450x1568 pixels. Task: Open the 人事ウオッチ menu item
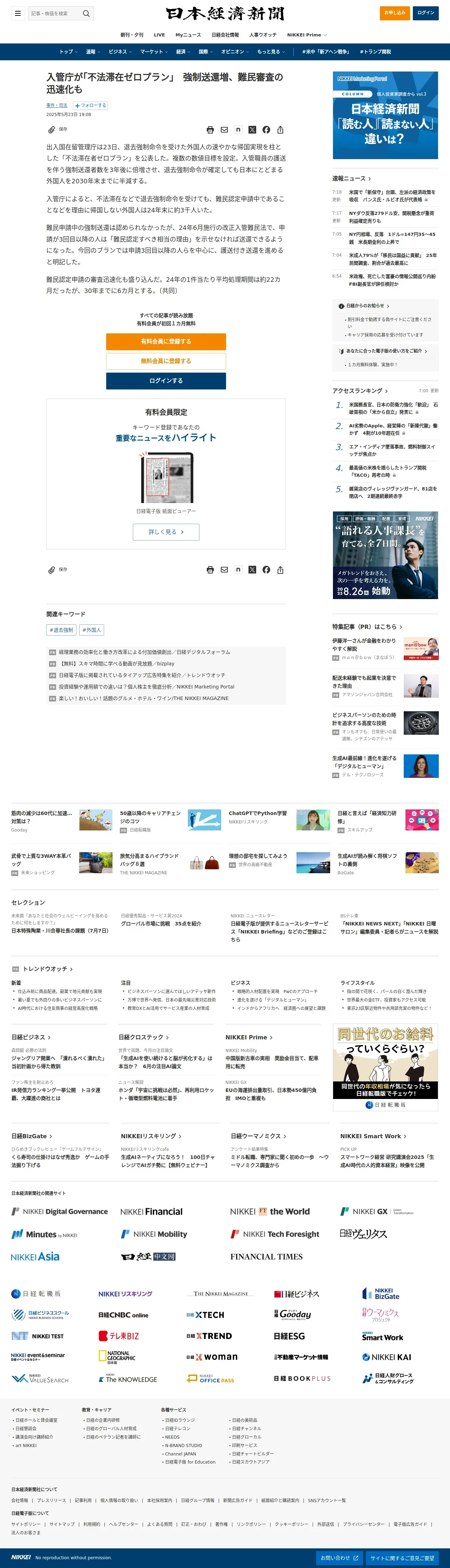point(262,35)
